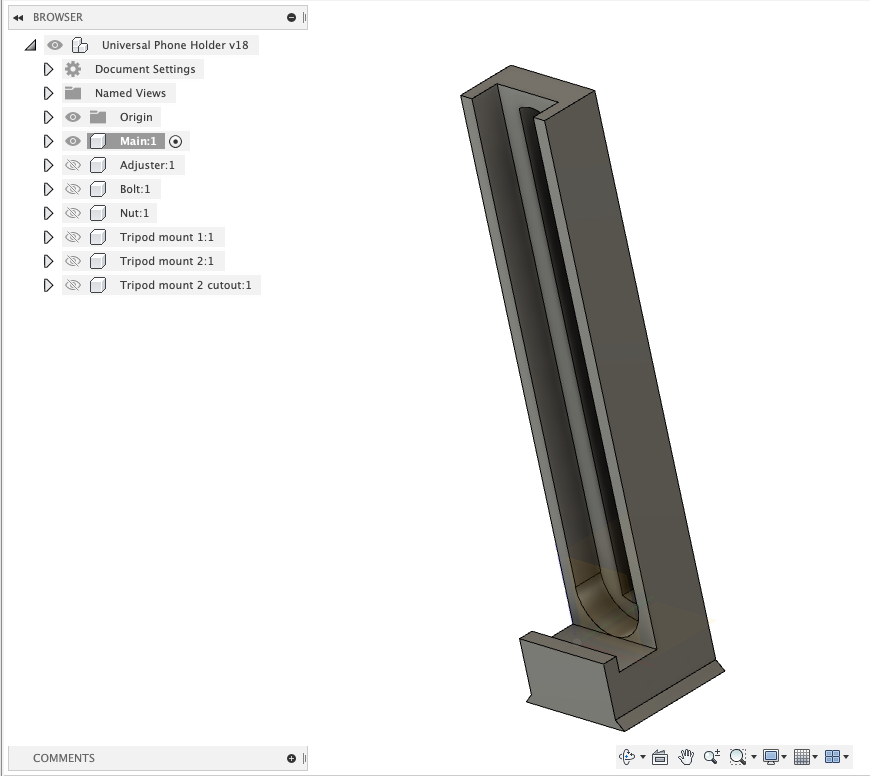Select the Orbit navigation tool
This screenshot has height=776, width=870.
(627, 757)
